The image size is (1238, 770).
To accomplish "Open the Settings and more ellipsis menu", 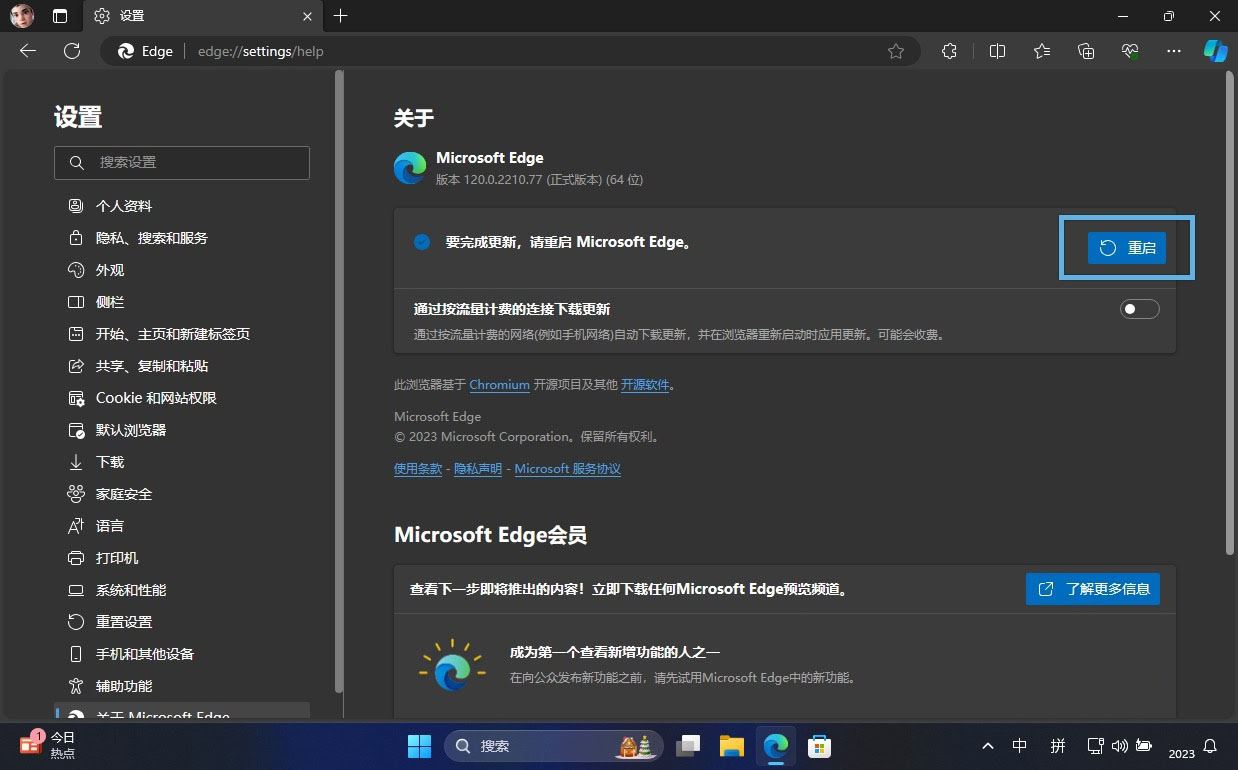I will click(x=1174, y=51).
